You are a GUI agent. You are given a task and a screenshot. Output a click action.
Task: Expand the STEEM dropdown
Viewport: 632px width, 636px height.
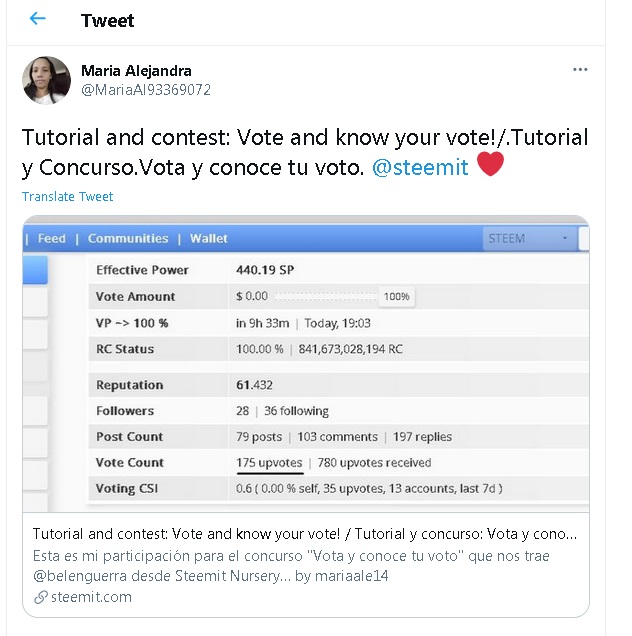point(529,238)
